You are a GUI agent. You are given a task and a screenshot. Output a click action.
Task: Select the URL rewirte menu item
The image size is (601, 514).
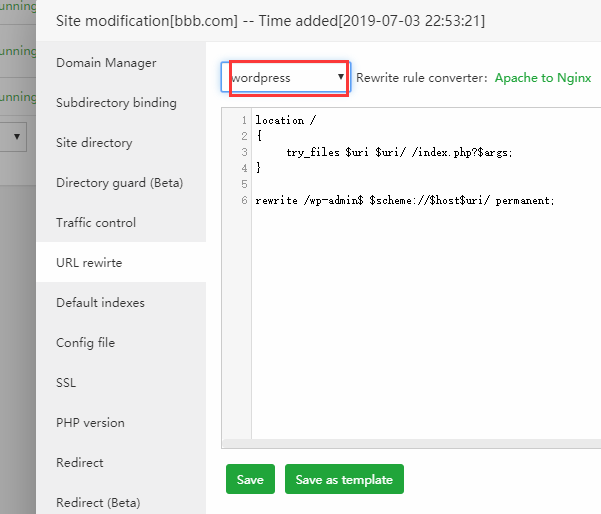coord(89,263)
